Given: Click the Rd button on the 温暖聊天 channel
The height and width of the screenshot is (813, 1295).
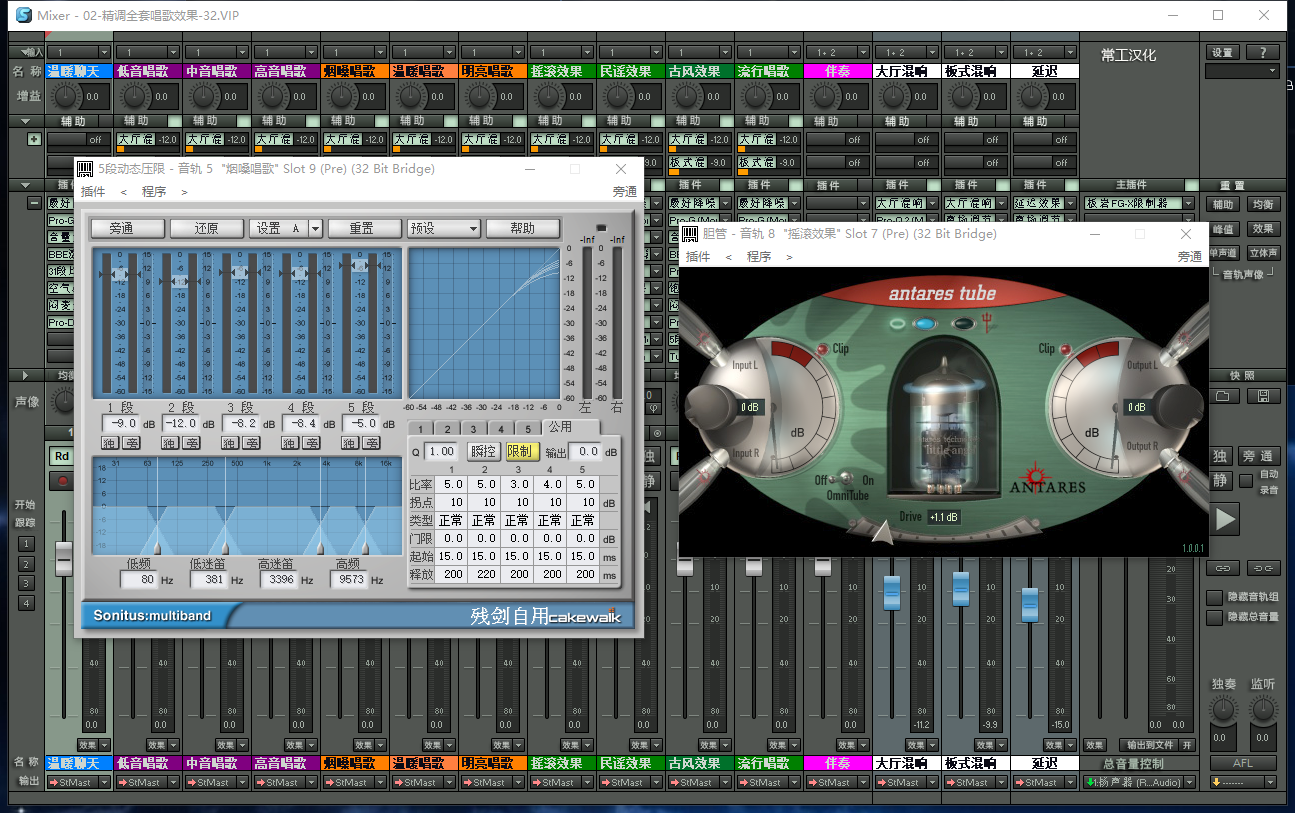Looking at the screenshot, I should coord(62,457).
